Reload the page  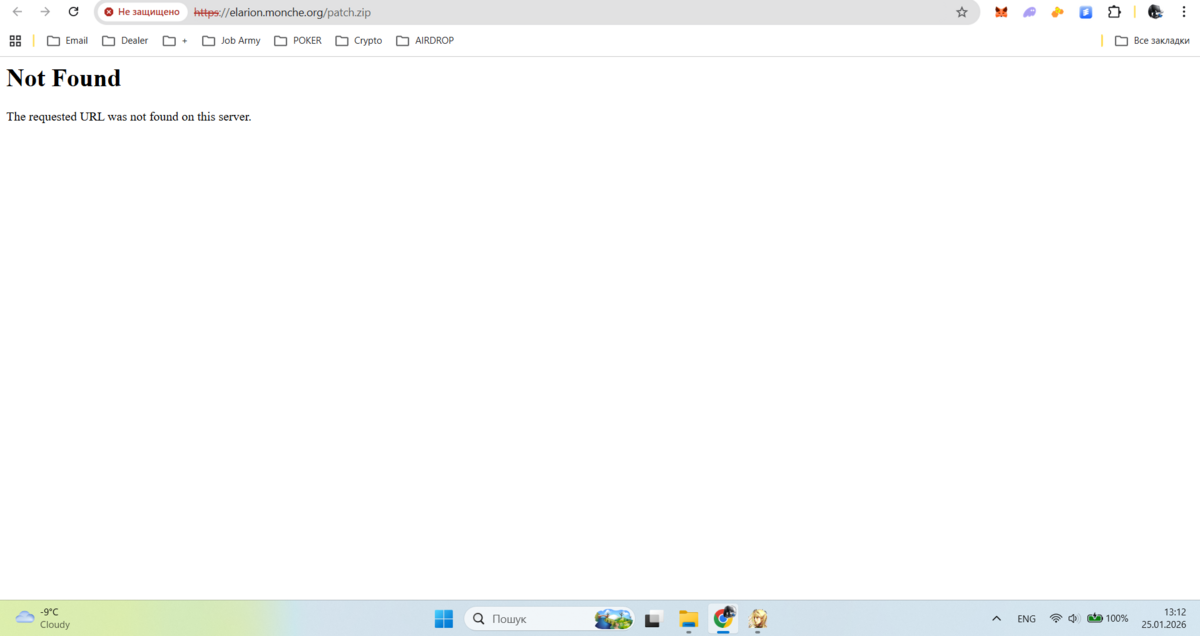73,12
